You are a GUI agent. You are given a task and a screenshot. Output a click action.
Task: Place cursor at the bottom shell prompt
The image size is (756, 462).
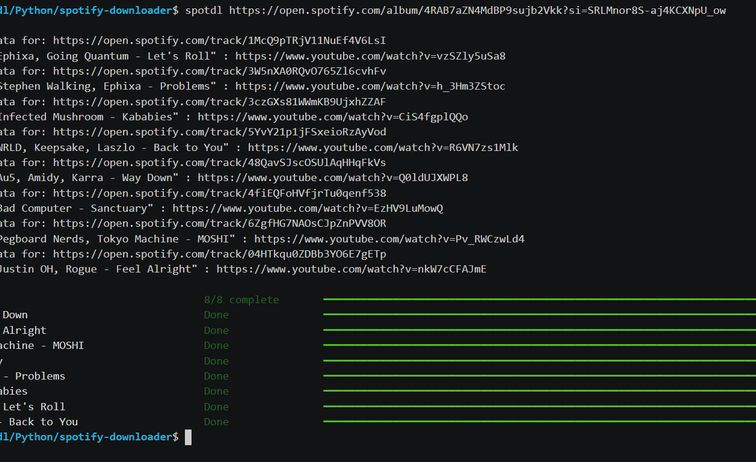[x=188, y=438]
